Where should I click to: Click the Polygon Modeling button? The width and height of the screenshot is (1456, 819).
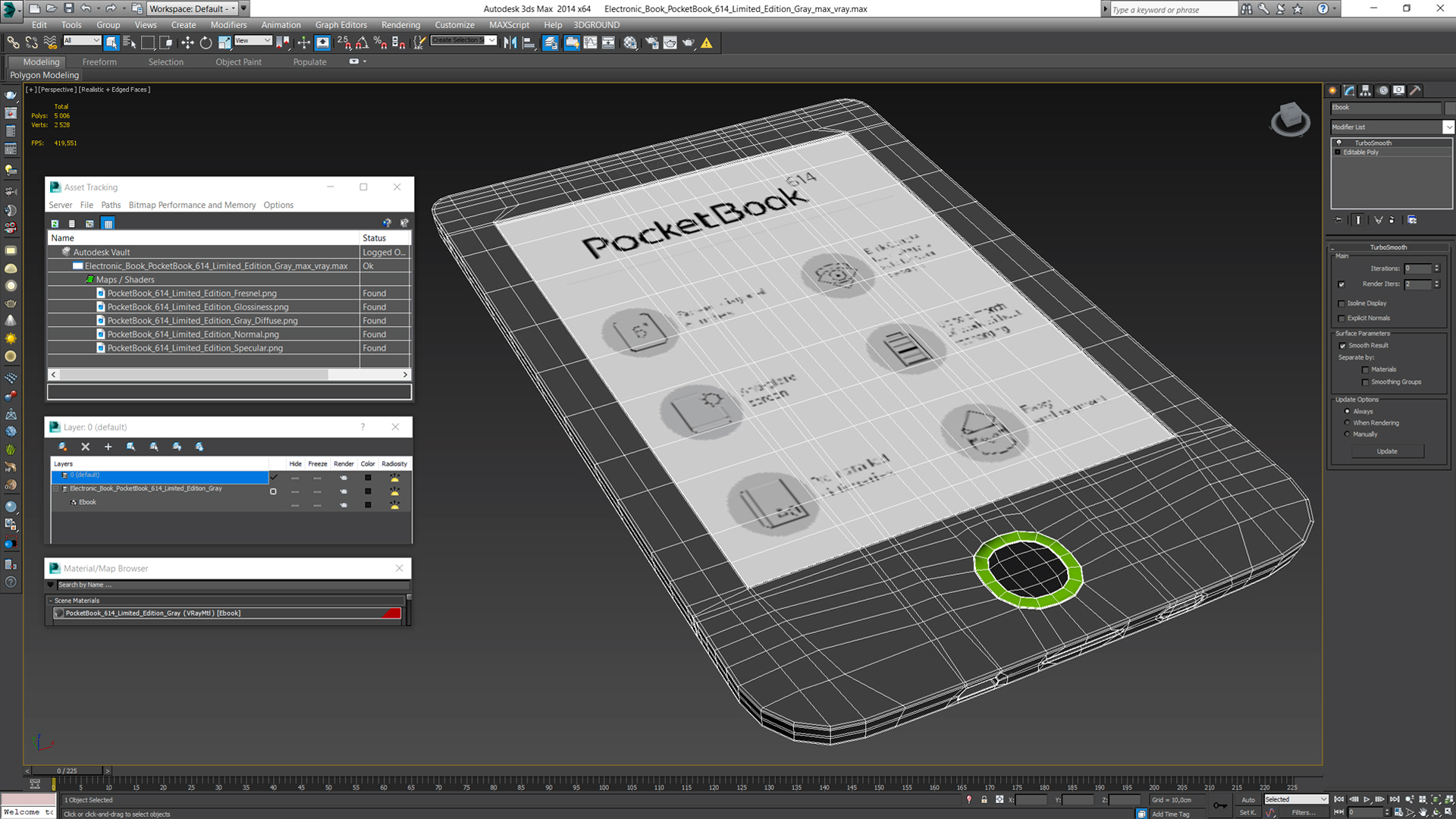44,75
